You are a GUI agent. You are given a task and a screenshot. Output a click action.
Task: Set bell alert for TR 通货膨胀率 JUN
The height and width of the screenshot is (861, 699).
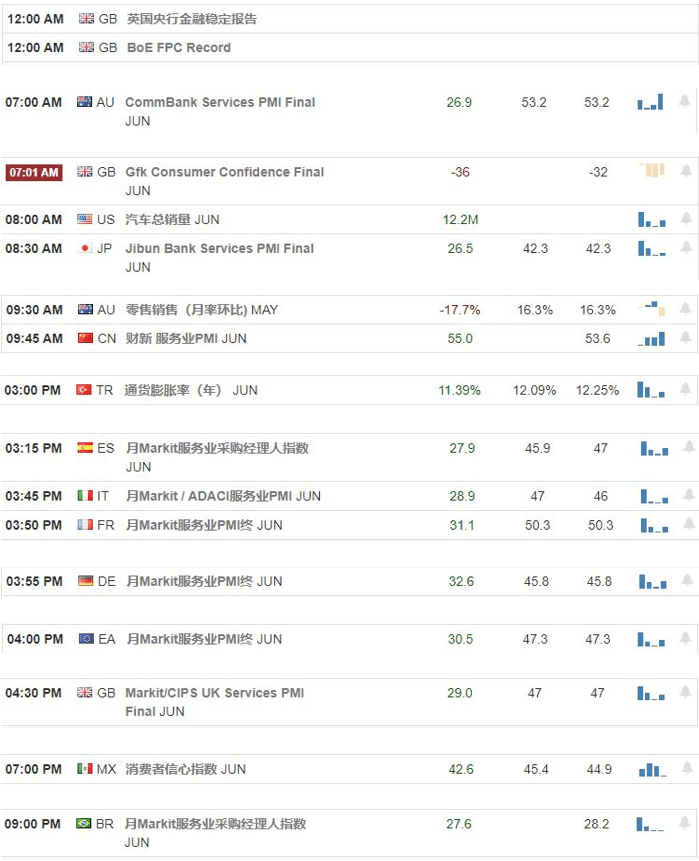click(x=685, y=389)
